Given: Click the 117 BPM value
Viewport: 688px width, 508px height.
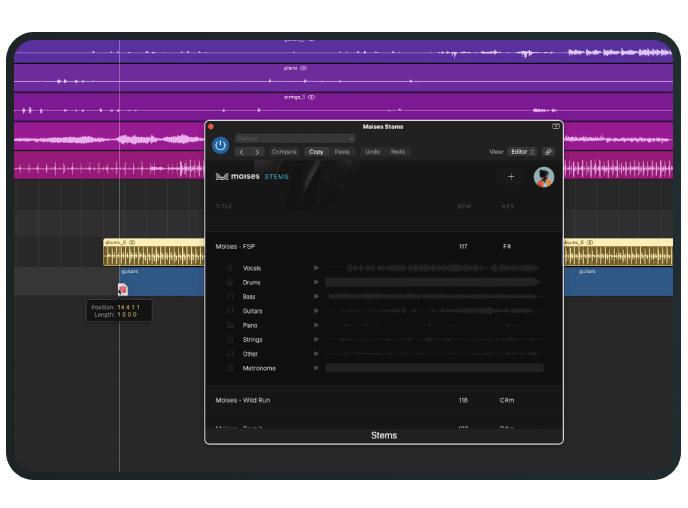Looking at the screenshot, I should coord(463,247).
